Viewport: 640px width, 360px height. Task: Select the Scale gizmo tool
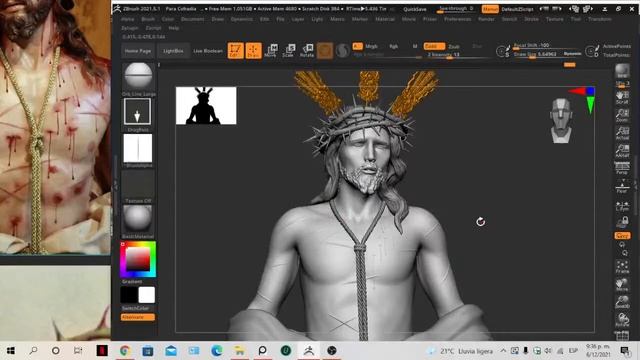(x=289, y=51)
